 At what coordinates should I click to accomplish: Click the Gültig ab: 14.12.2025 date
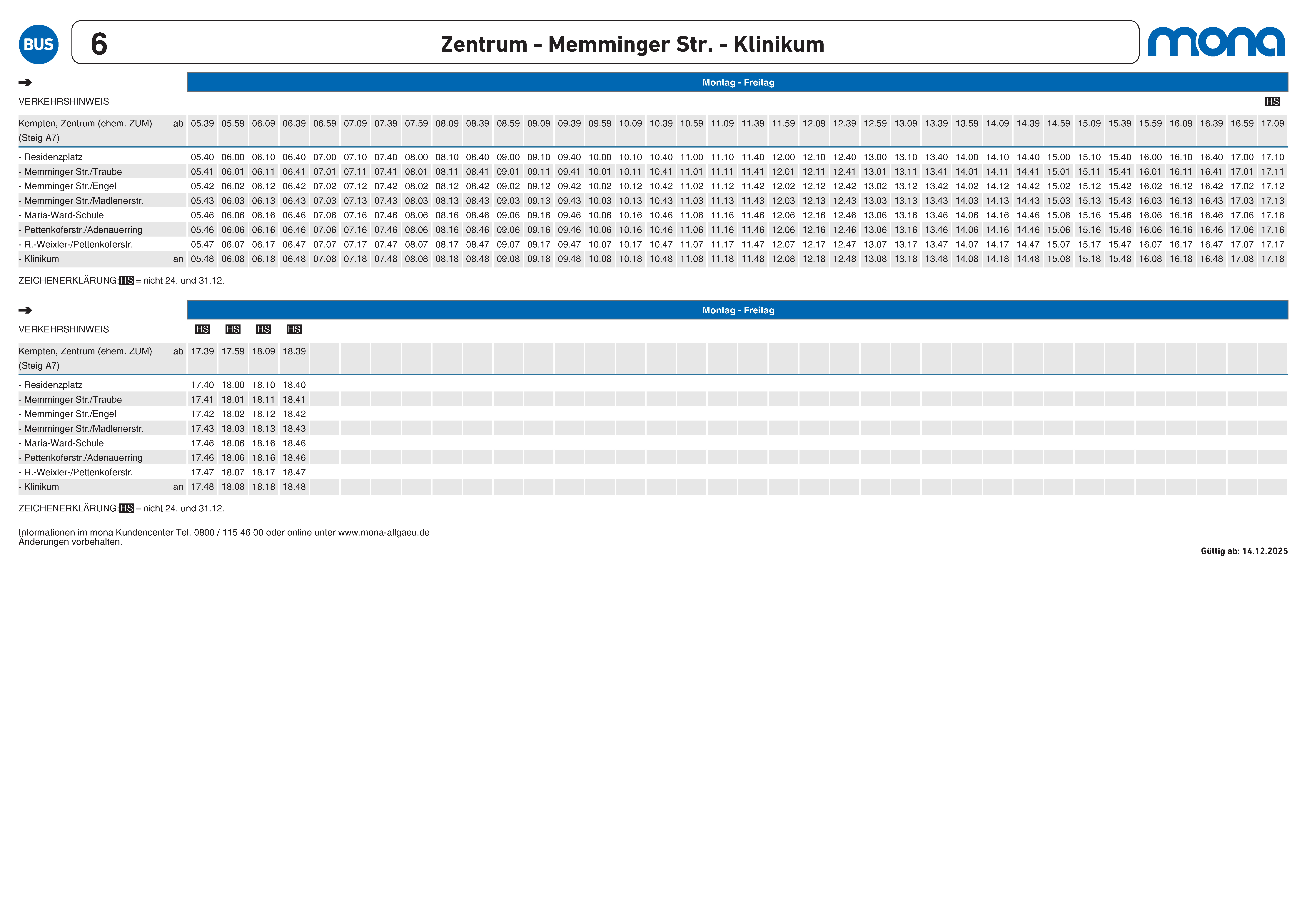(1244, 551)
